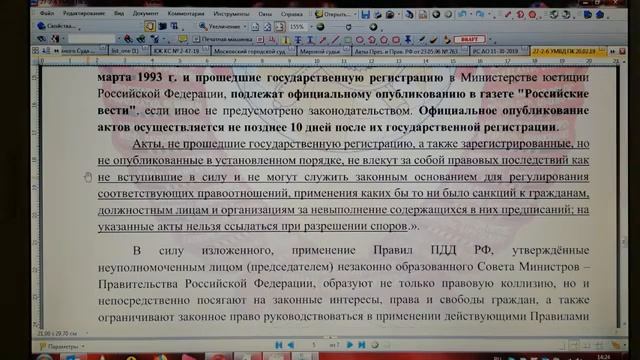This screenshot has height=360, width=640.
Task: Open the Документ menu
Action: tap(145, 13)
